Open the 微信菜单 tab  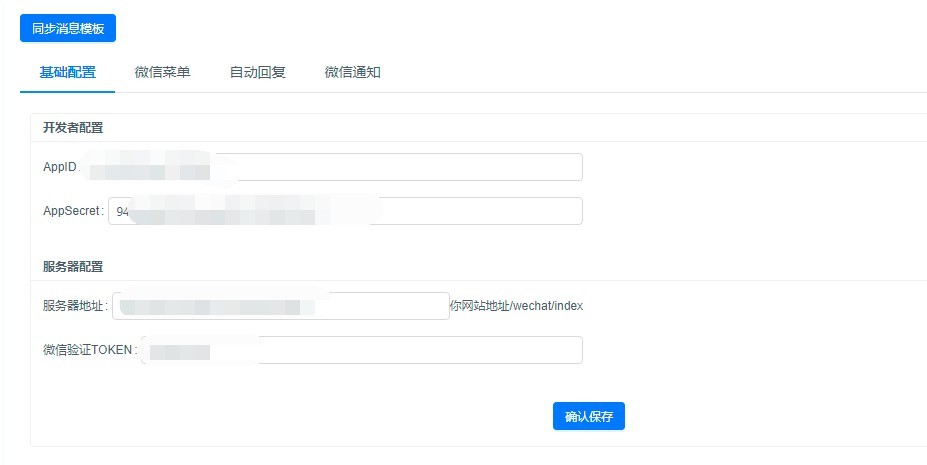(x=162, y=72)
